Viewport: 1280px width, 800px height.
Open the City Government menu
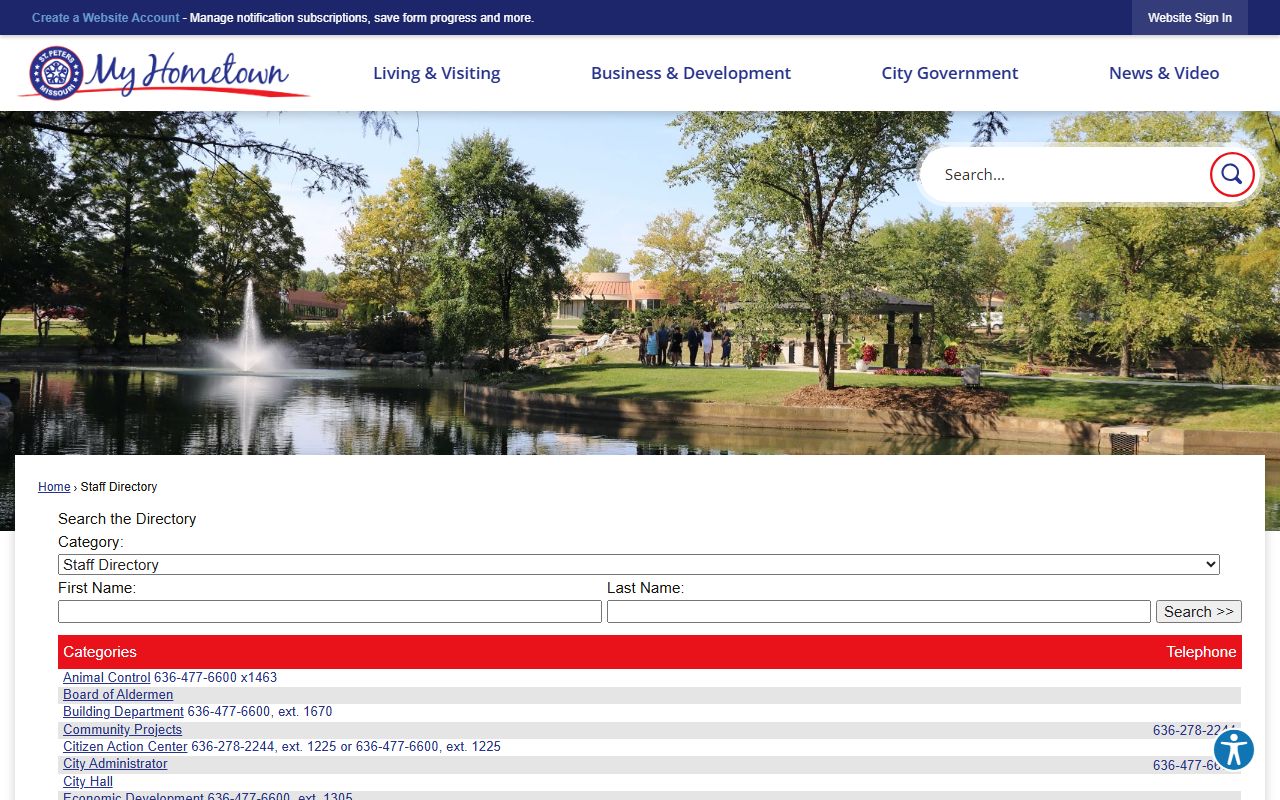949,73
